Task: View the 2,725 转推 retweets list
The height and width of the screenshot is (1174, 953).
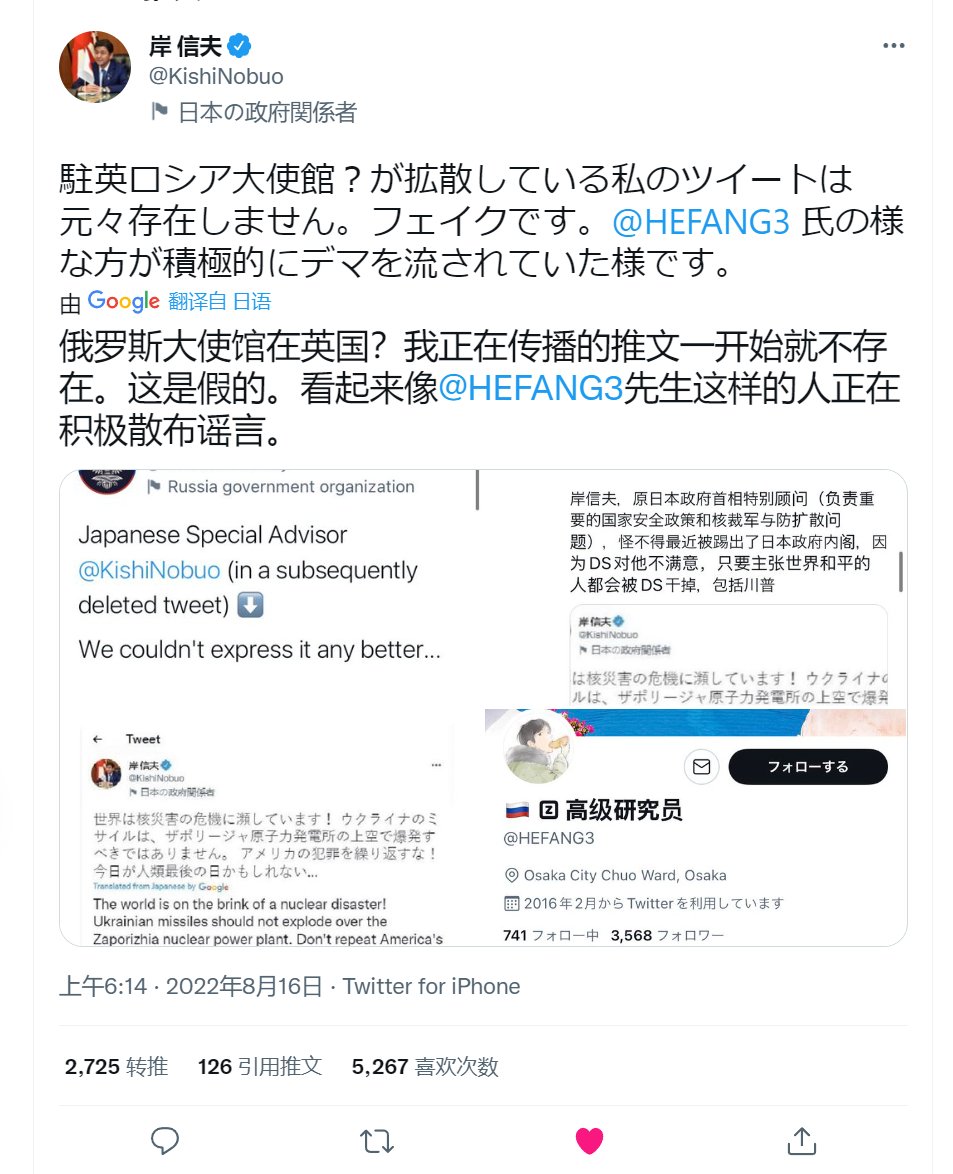Action: (116, 1066)
